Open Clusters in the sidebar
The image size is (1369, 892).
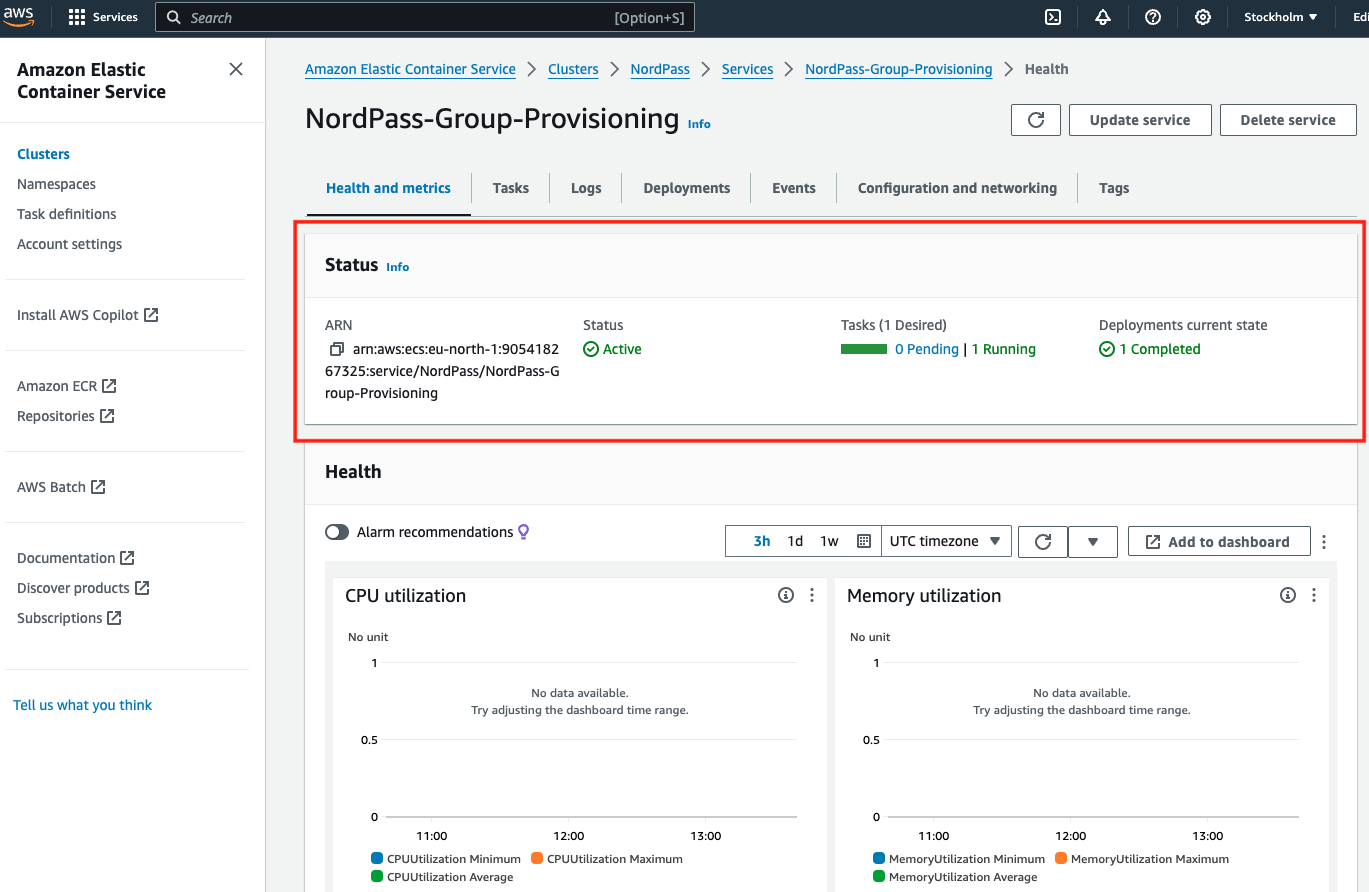point(43,154)
